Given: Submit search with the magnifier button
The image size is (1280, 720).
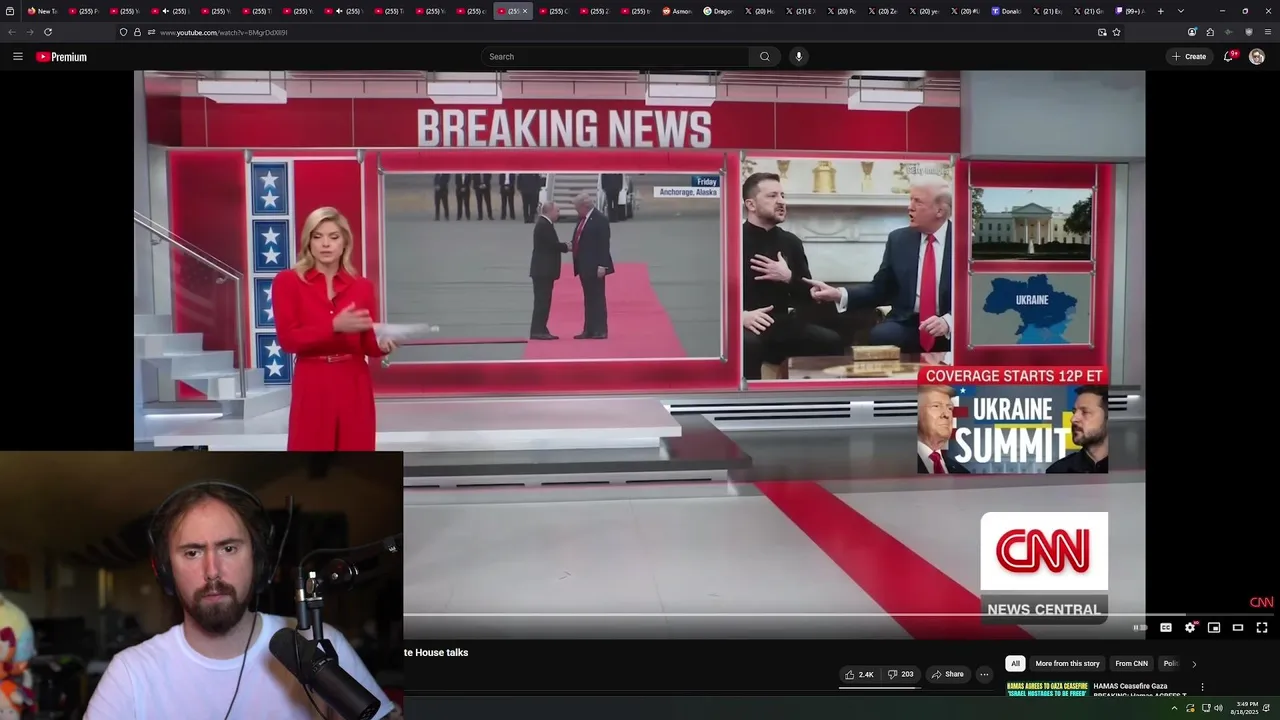Looking at the screenshot, I should 765,57.
